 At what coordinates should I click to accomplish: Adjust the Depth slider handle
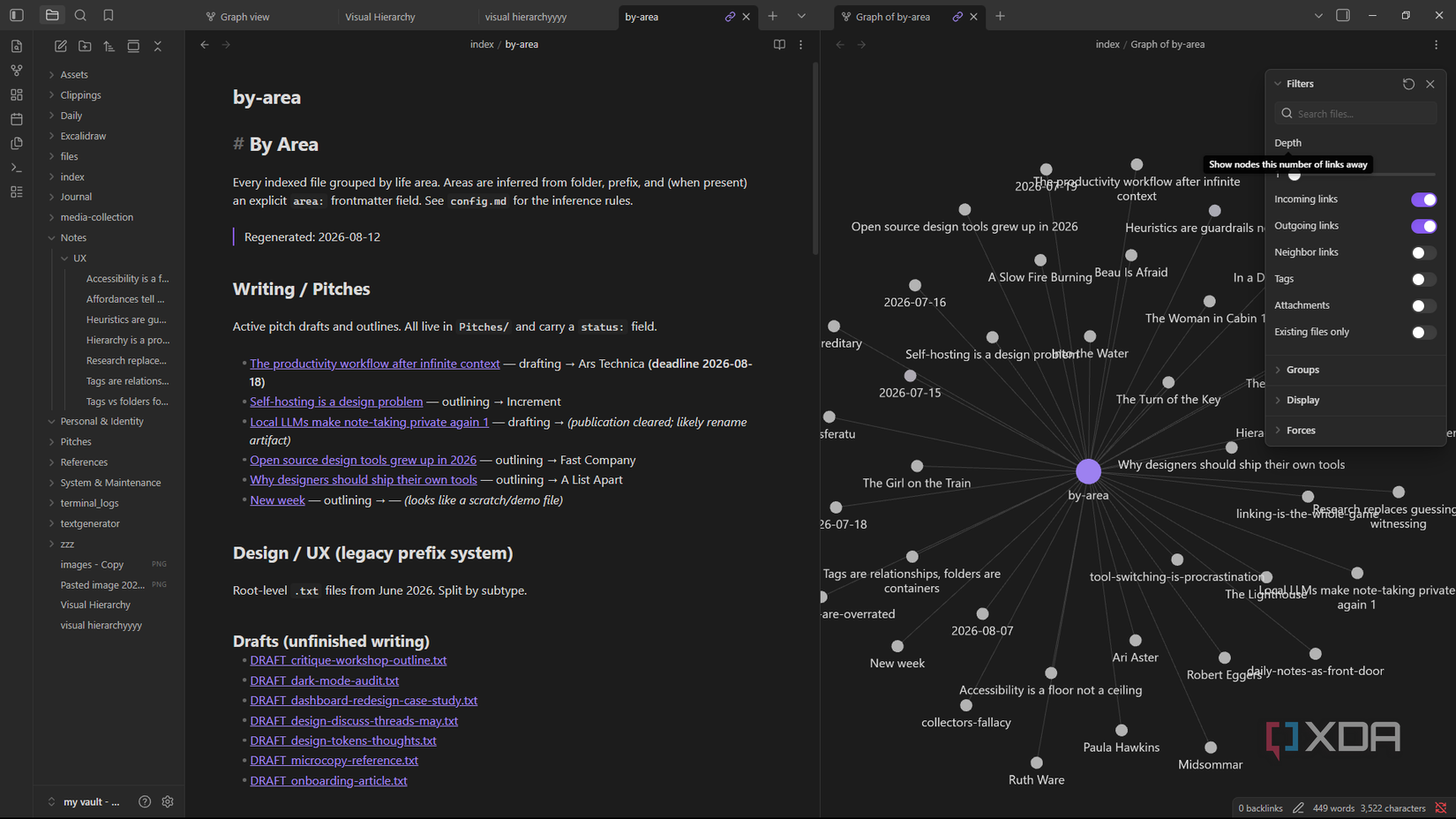coord(1295,175)
